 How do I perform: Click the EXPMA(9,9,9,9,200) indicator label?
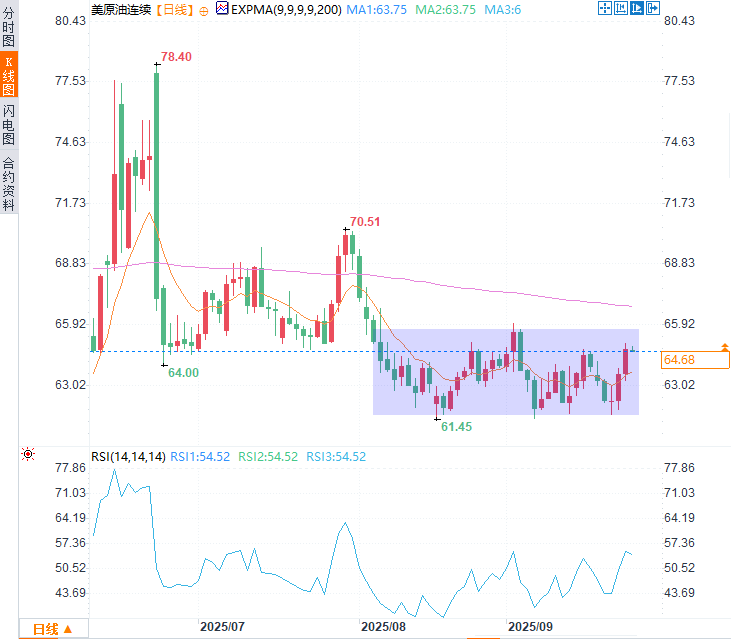click(286, 10)
